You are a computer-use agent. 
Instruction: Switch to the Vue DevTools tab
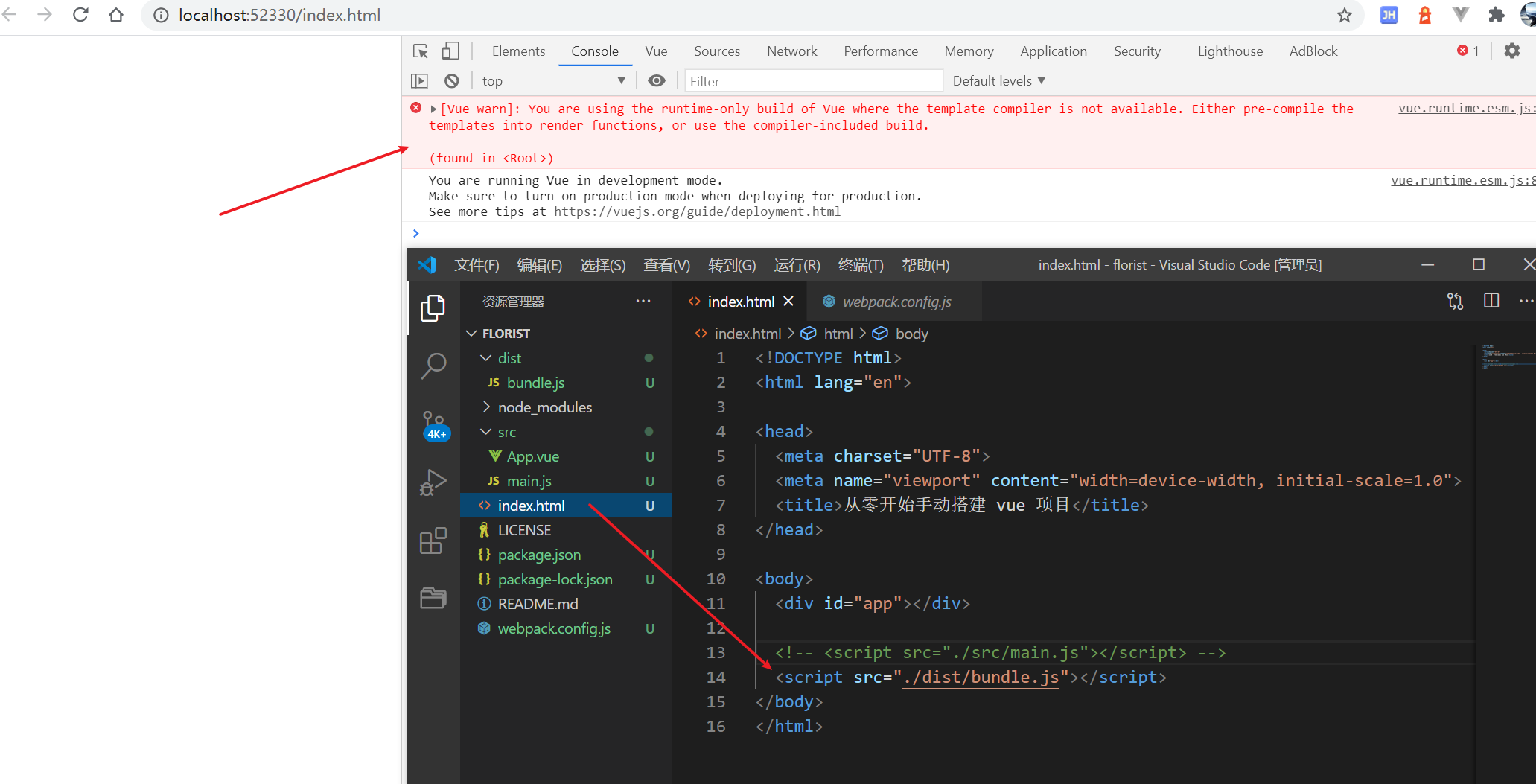click(x=656, y=51)
